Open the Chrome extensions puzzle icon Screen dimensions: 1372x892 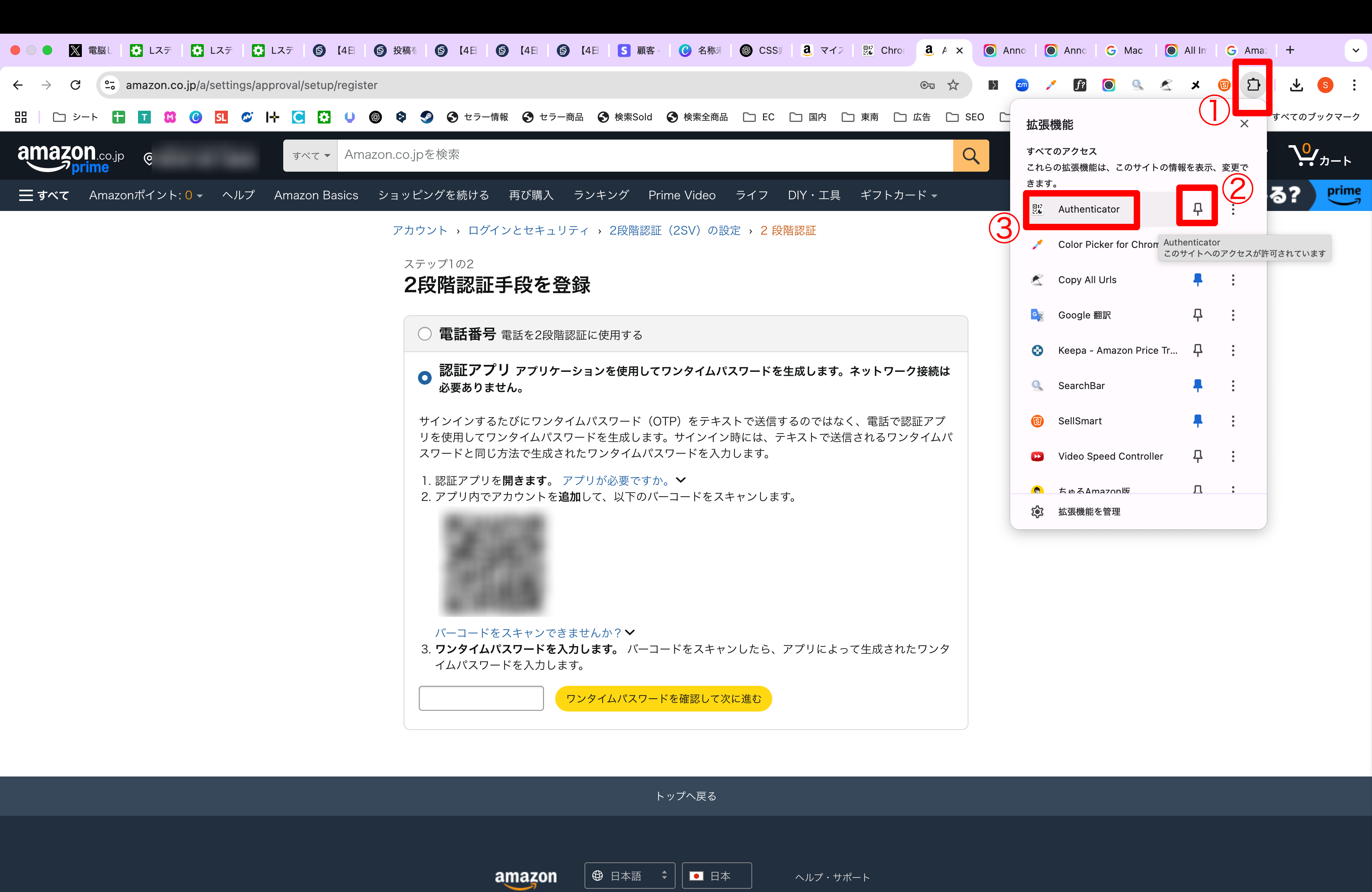click(1253, 85)
